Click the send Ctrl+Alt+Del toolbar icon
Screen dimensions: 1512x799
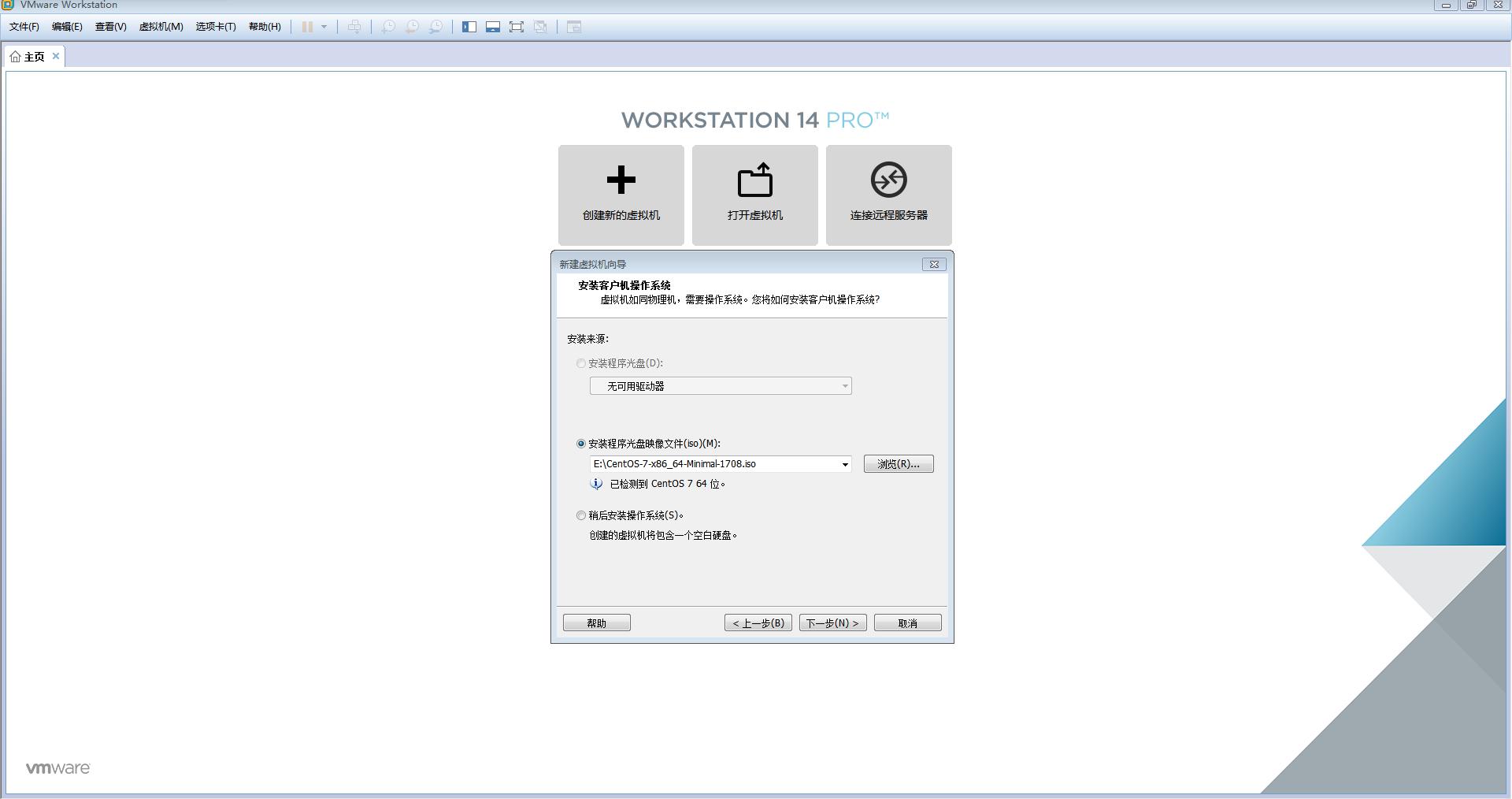(354, 27)
